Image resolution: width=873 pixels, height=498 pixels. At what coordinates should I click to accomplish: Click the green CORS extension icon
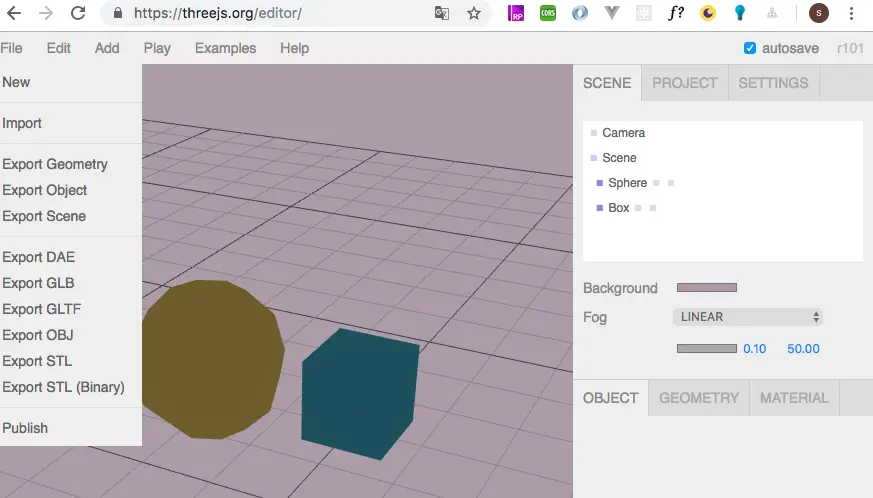click(x=548, y=13)
